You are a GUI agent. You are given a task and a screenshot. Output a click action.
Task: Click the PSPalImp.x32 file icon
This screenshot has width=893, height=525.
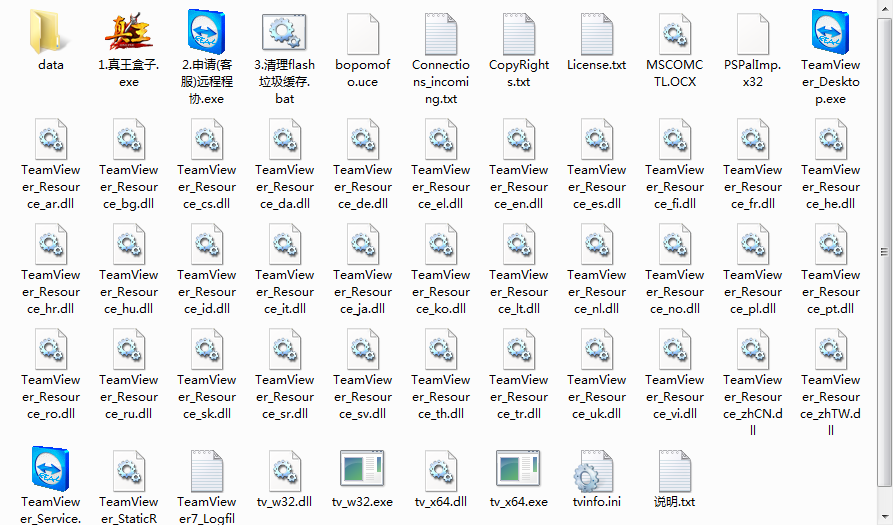point(753,34)
